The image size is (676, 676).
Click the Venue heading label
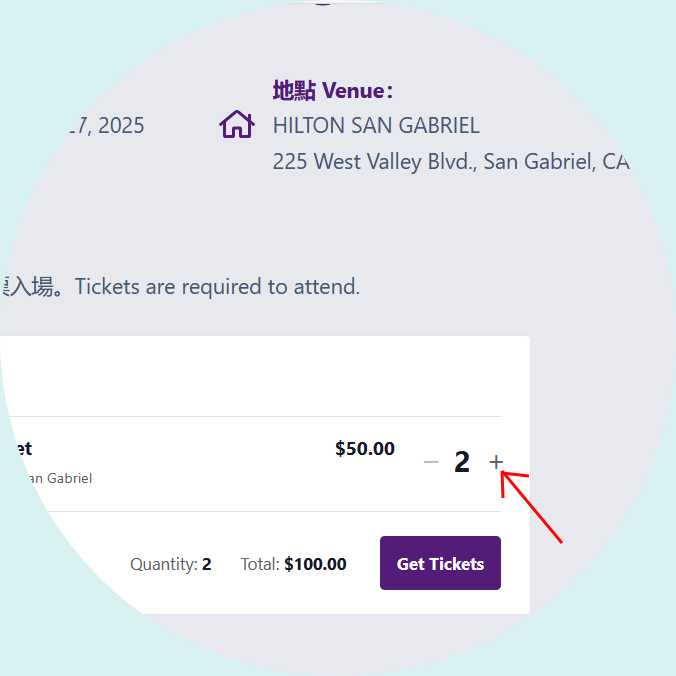tap(357, 91)
